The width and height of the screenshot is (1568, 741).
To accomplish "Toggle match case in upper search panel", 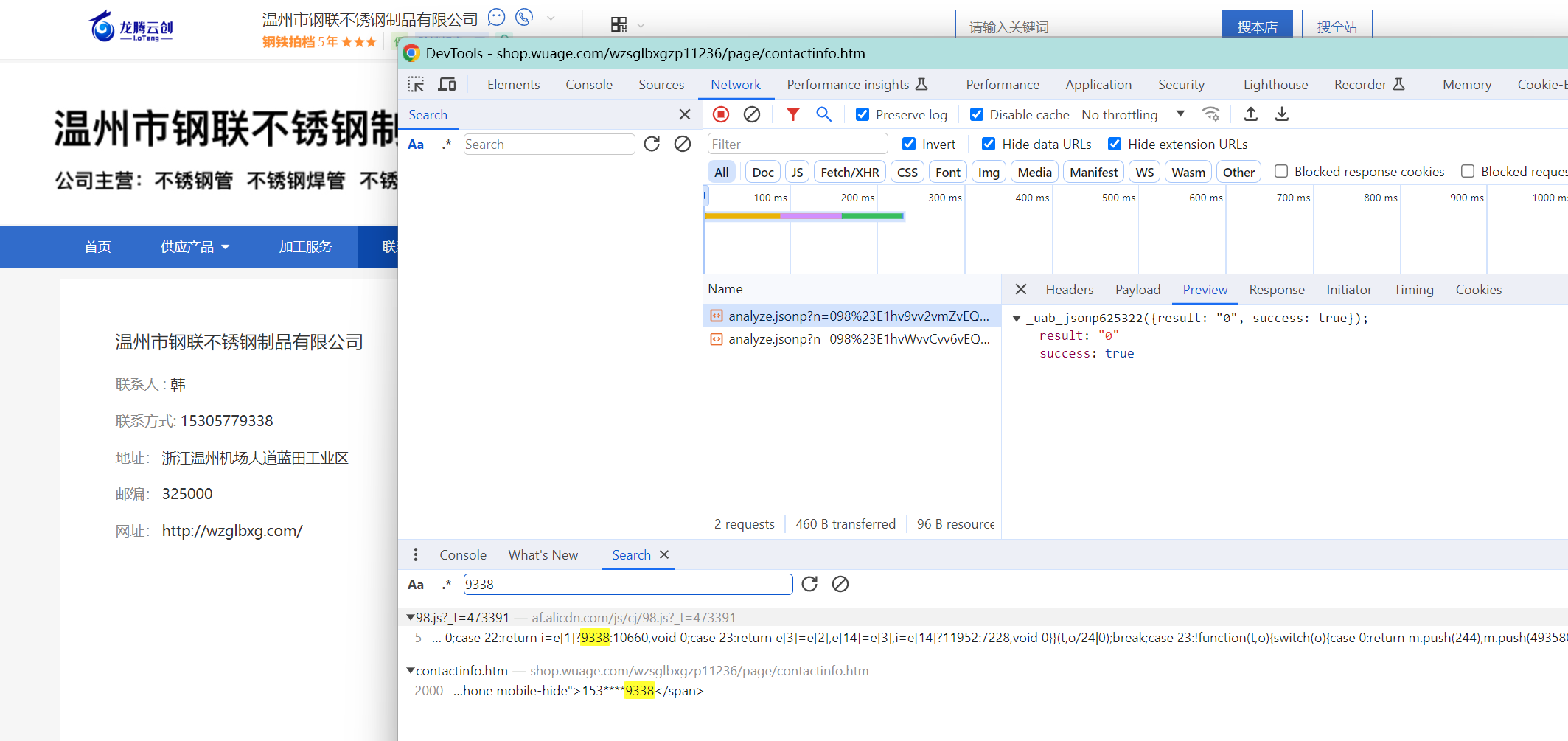I will 416,145.
